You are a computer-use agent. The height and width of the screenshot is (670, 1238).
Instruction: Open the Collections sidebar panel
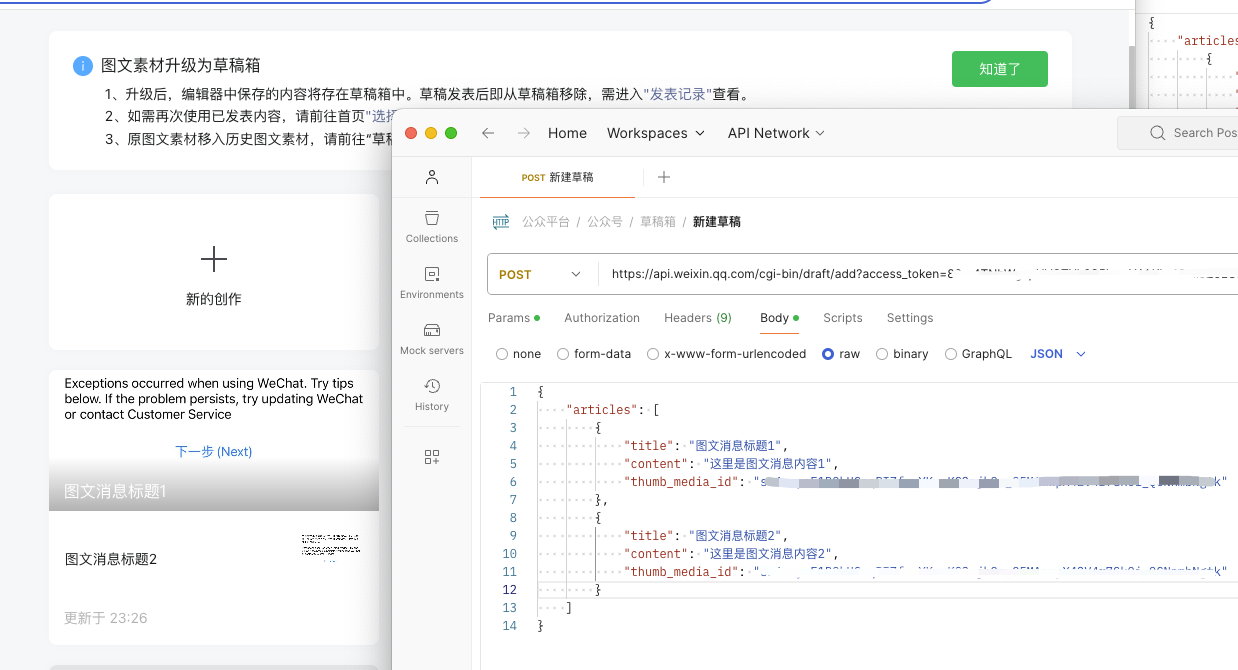[432, 227]
